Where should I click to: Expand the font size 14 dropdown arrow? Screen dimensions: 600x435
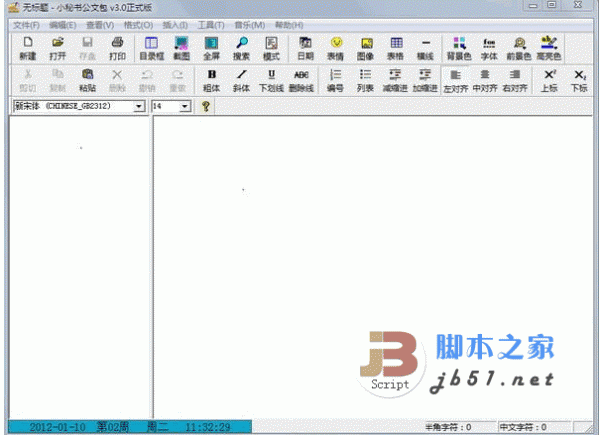tap(185, 106)
